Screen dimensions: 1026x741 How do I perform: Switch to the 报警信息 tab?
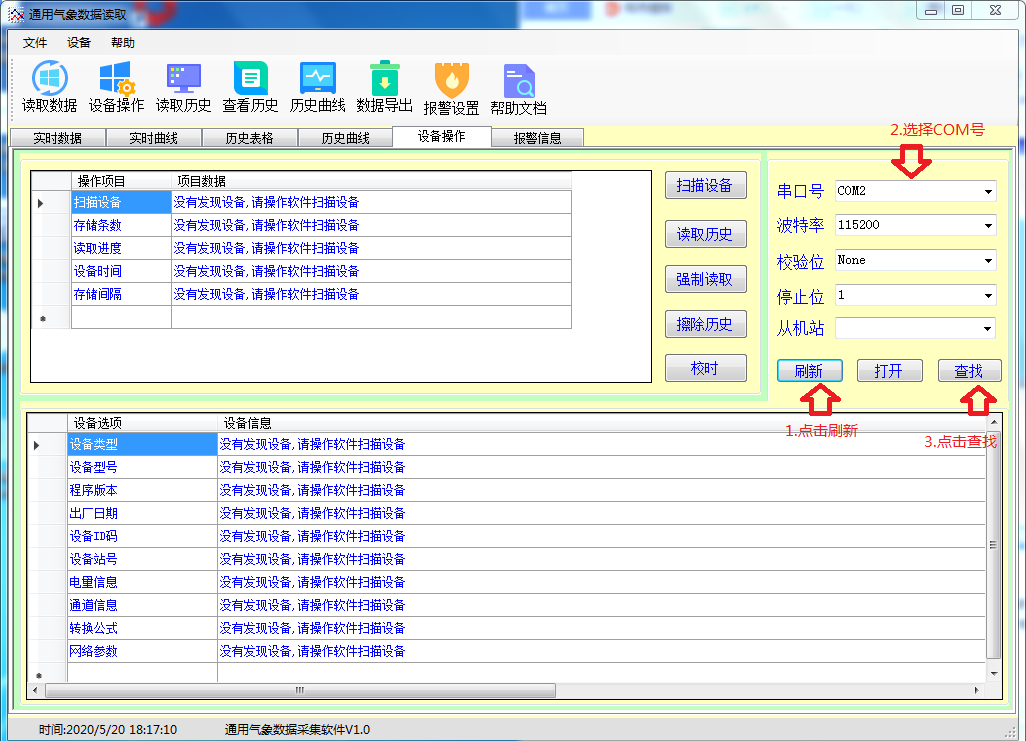click(x=537, y=138)
